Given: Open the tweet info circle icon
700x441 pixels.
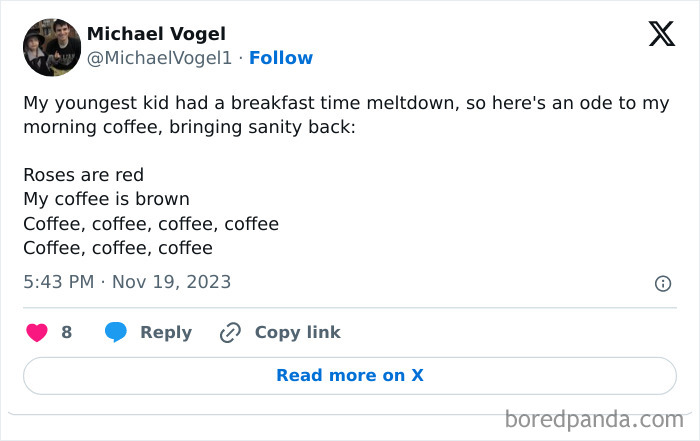Looking at the screenshot, I should point(662,284).
